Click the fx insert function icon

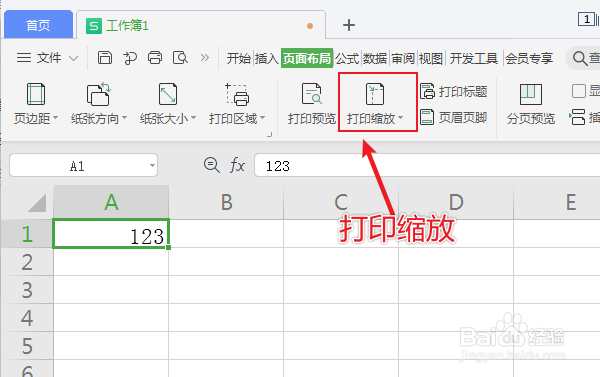(237, 166)
